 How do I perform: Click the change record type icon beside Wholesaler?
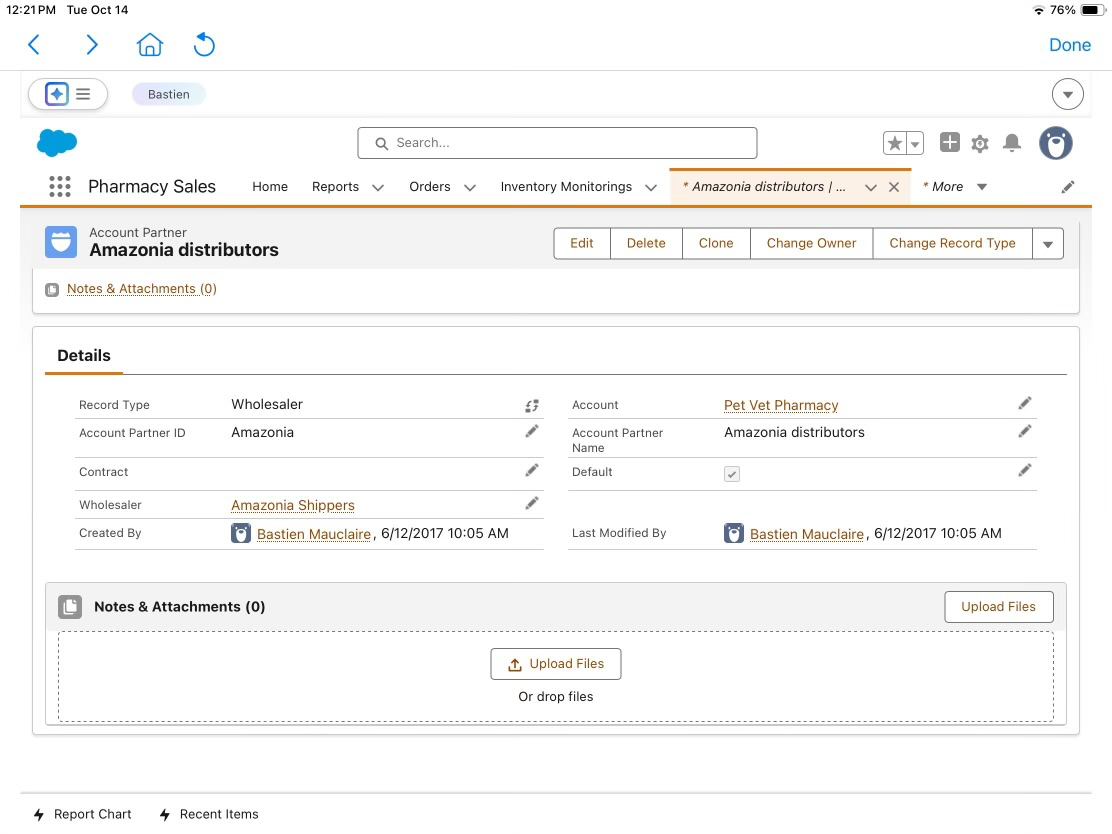coord(532,405)
